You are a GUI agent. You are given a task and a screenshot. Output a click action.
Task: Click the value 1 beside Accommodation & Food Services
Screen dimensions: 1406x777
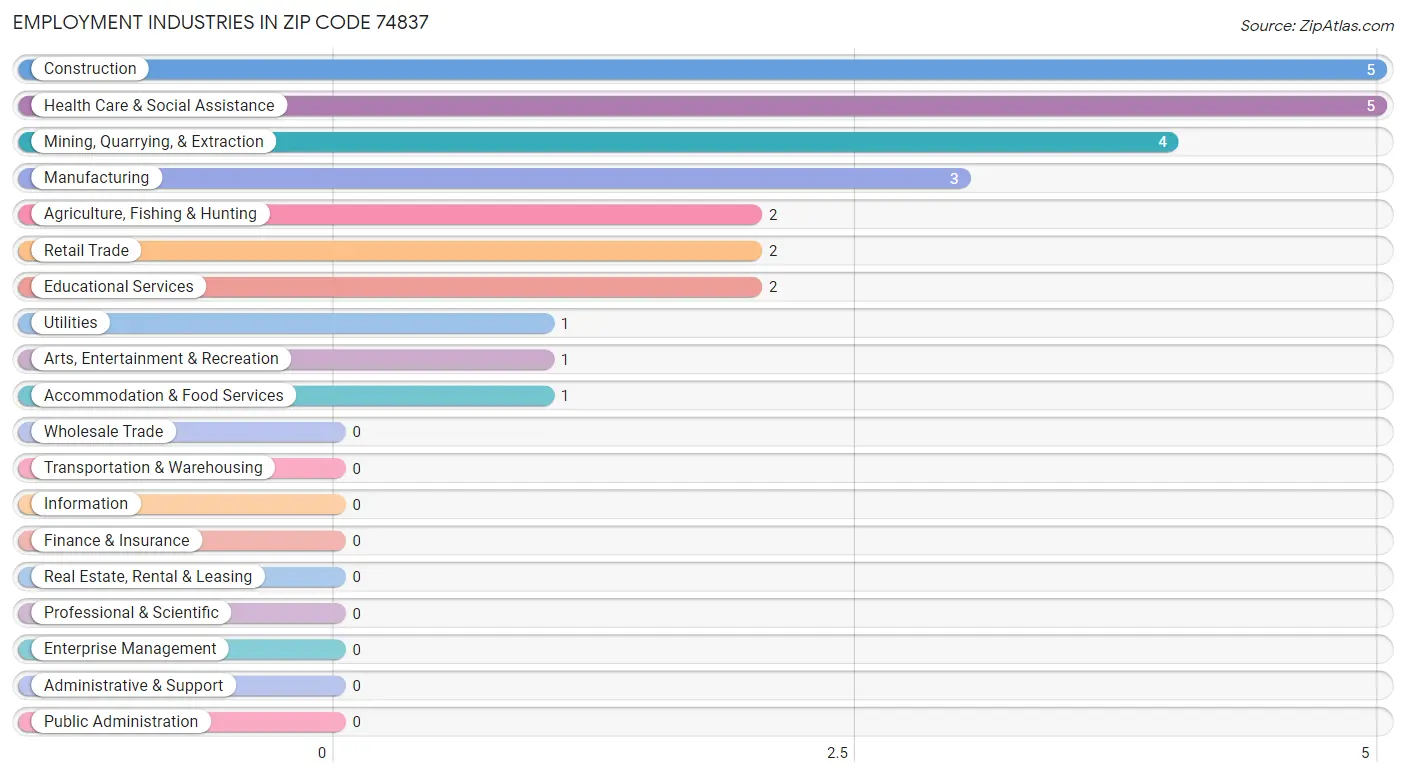coord(565,396)
